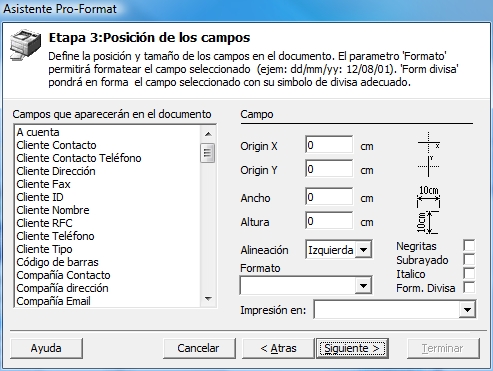Click the 10cm height dimension diagram
493x371 pixels.
[x=427, y=222]
